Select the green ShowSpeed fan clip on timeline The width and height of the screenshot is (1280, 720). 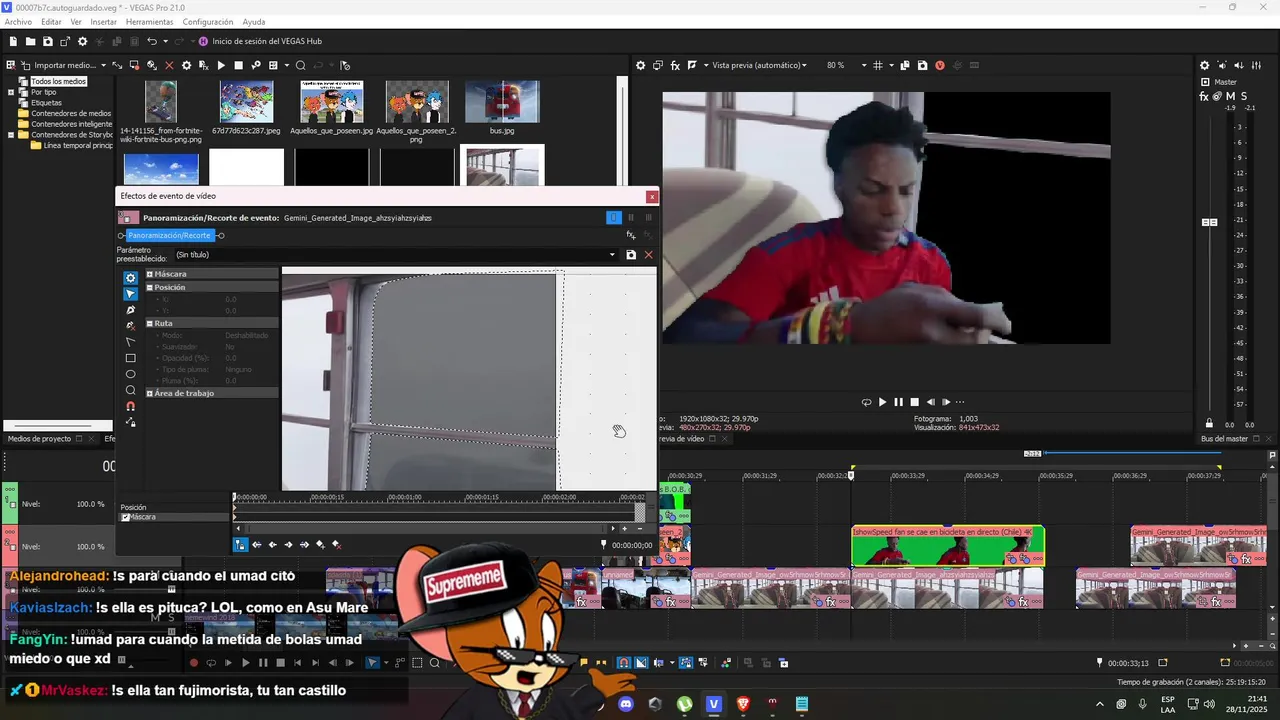(x=947, y=546)
